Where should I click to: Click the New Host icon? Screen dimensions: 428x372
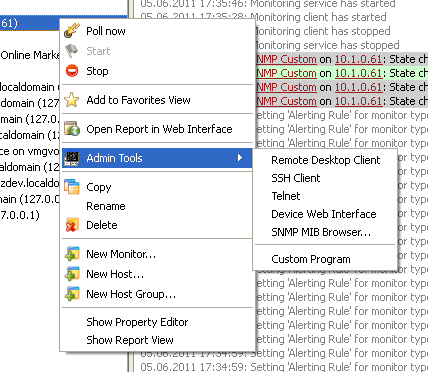click(x=72, y=274)
